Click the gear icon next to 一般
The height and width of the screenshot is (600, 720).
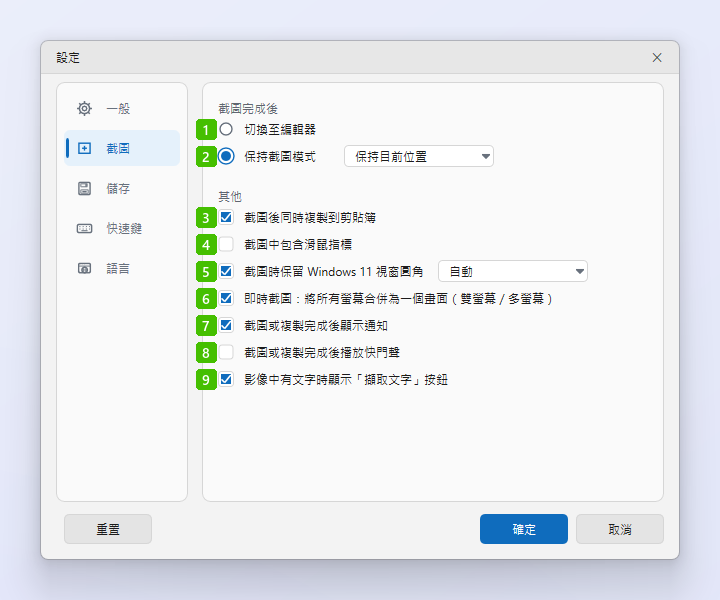pyautogui.click(x=84, y=109)
